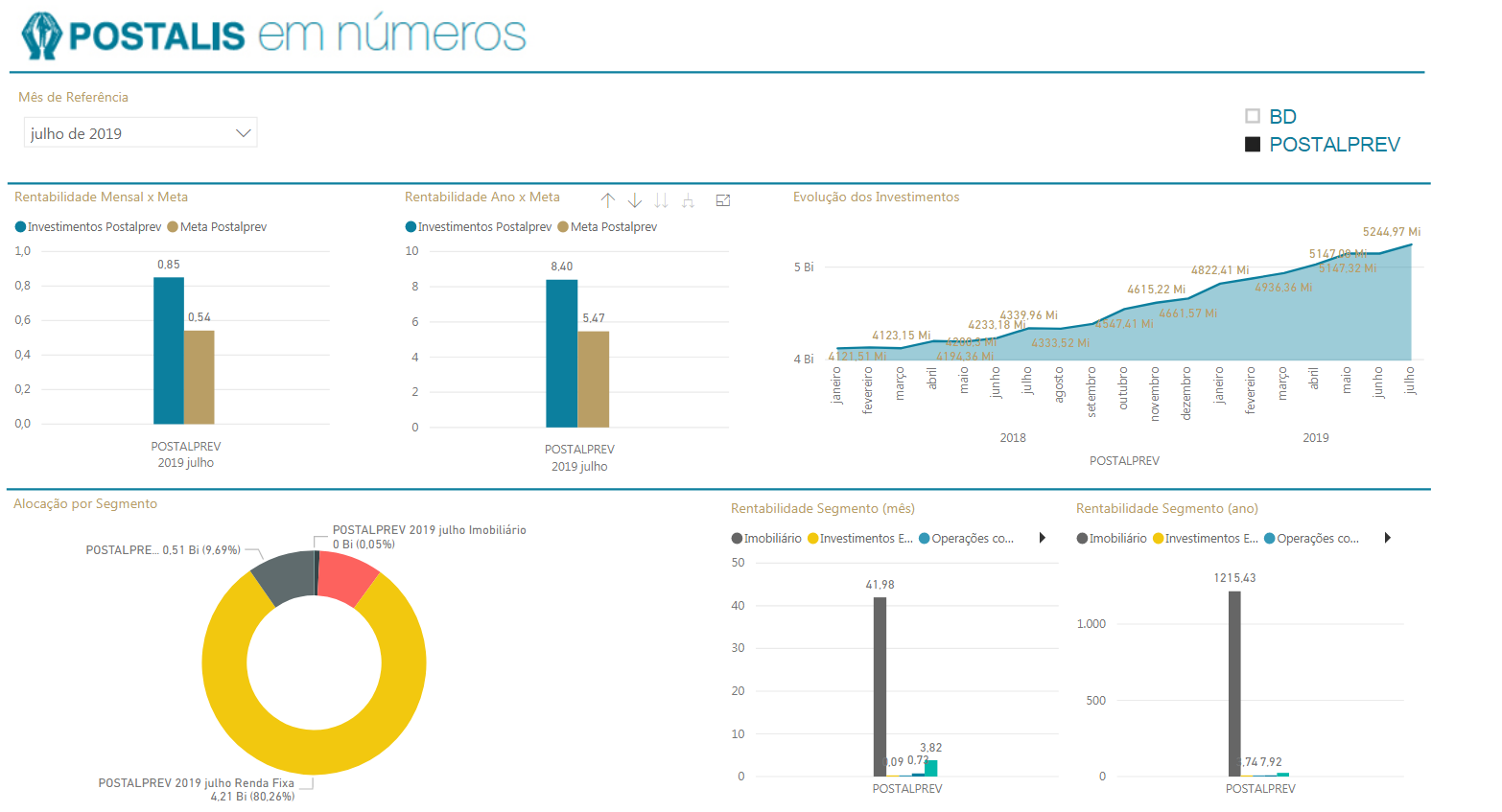Select the 41,98 Imobiliário monthly bar
The width and height of the screenshot is (1502, 812).
pos(880,686)
